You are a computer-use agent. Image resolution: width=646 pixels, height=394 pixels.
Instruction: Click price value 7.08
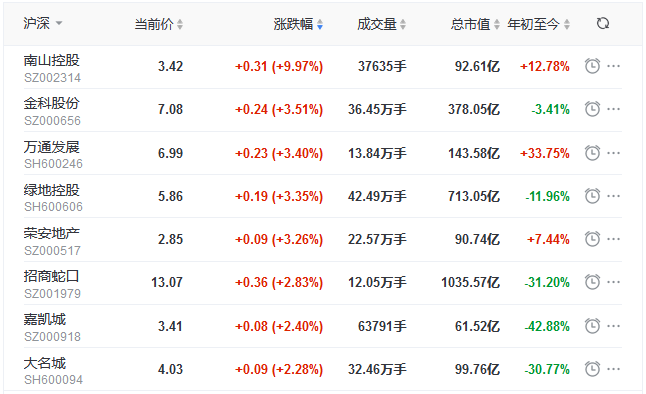click(170, 109)
